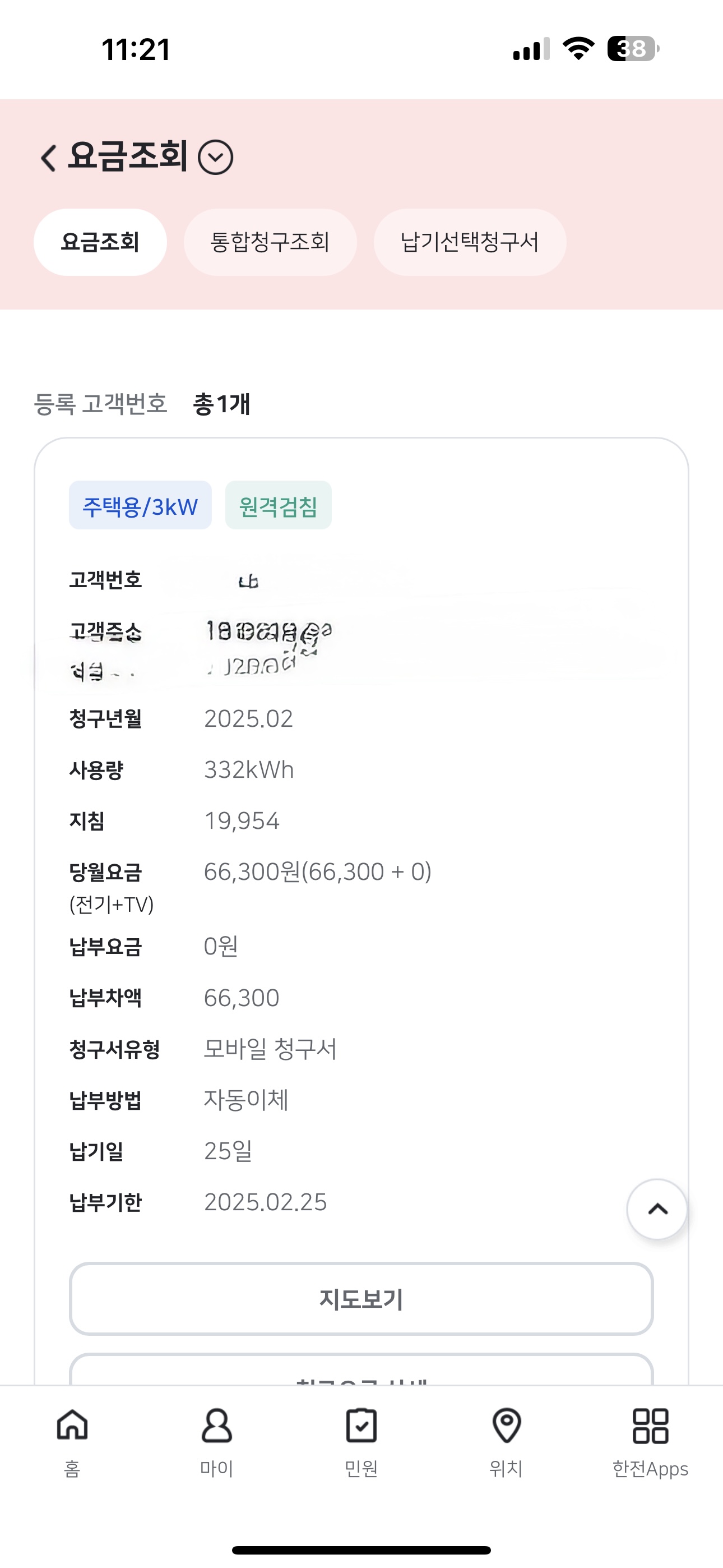Tap the partially visible button below 지도보기
The height and width of the screenshot is (1568, 723).
pos(361,1371)
